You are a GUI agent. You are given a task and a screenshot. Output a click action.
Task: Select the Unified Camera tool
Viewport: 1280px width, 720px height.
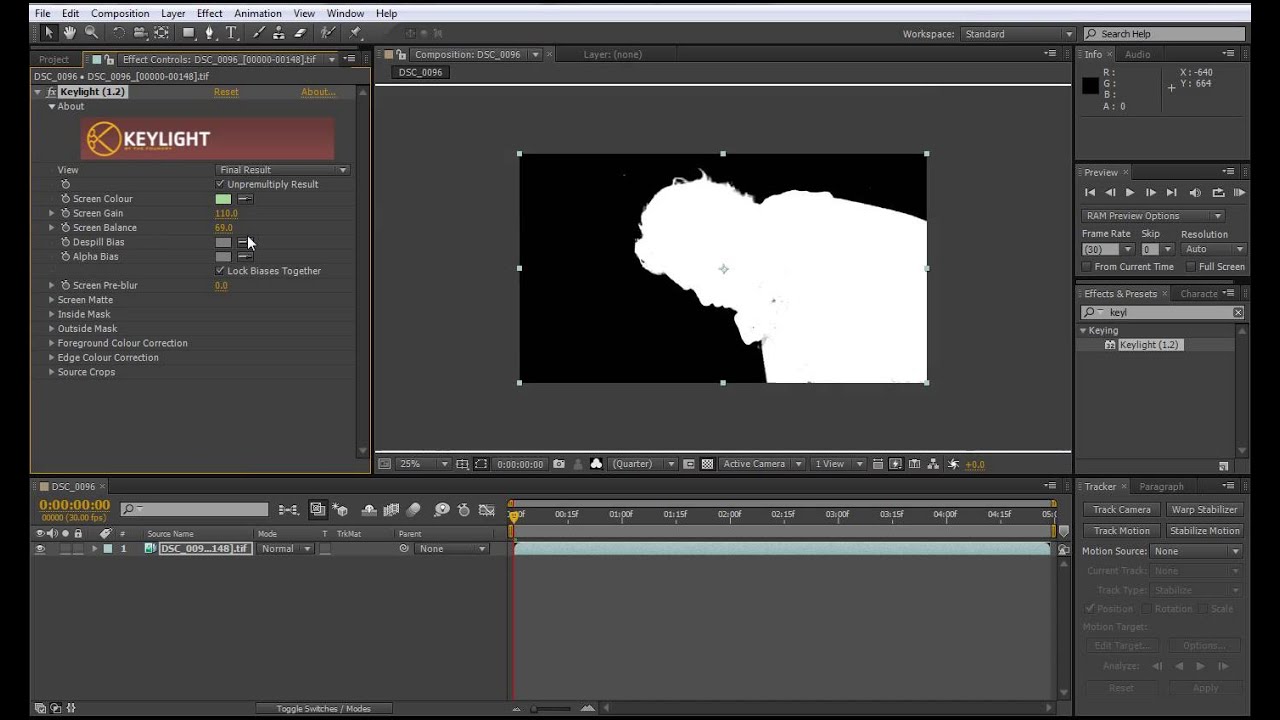(x=140, y=33)
